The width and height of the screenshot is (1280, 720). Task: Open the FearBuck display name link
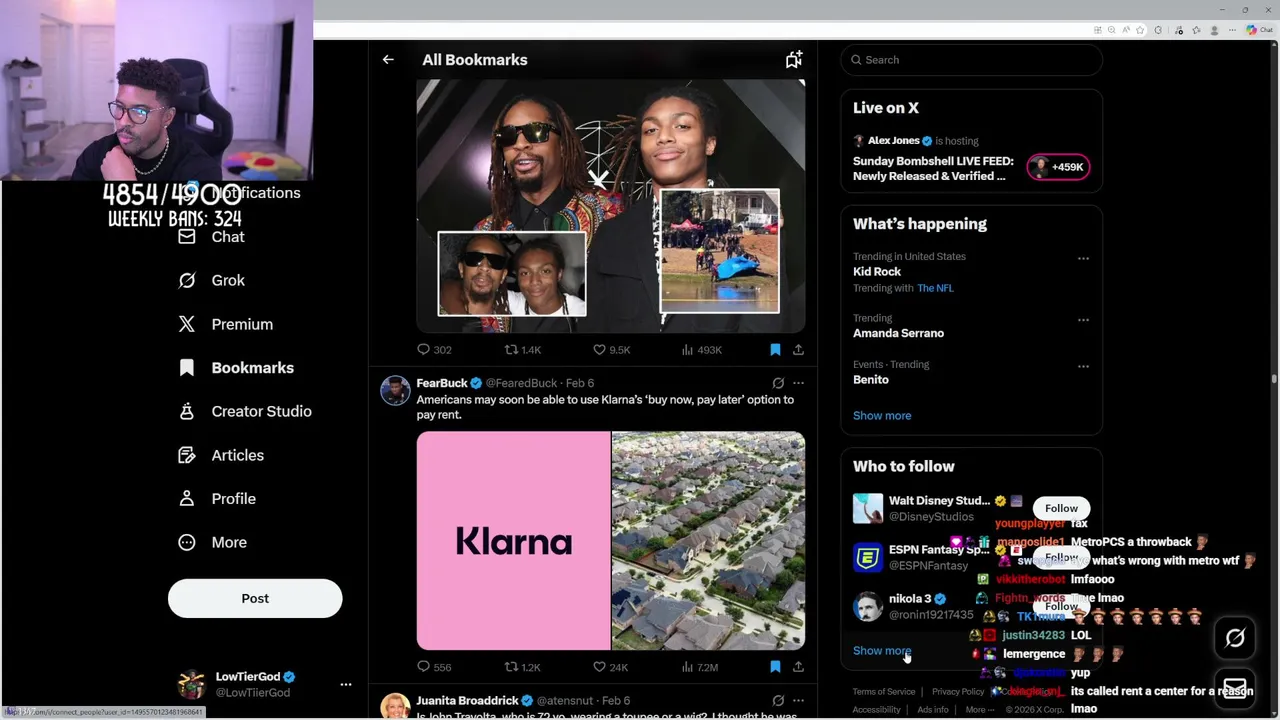point(442,383)
